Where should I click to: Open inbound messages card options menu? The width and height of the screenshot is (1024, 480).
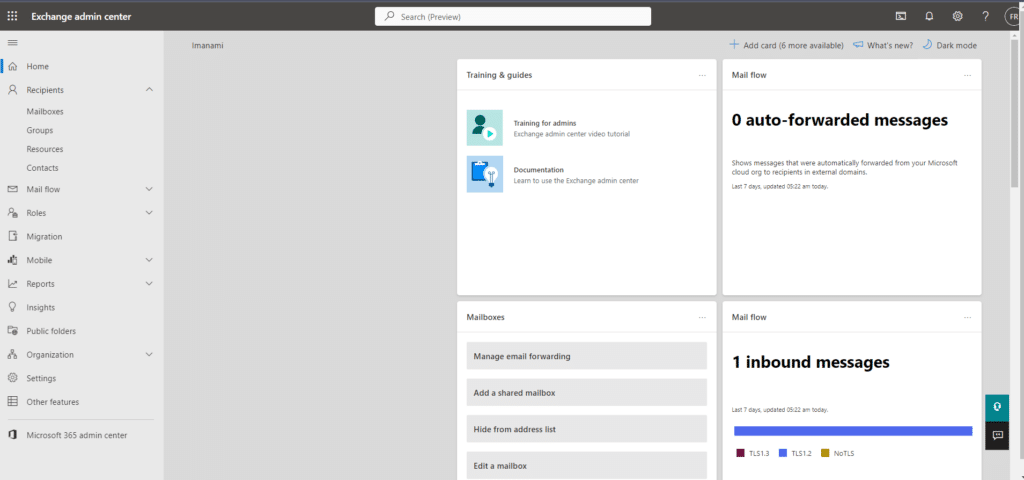point(967,317)
